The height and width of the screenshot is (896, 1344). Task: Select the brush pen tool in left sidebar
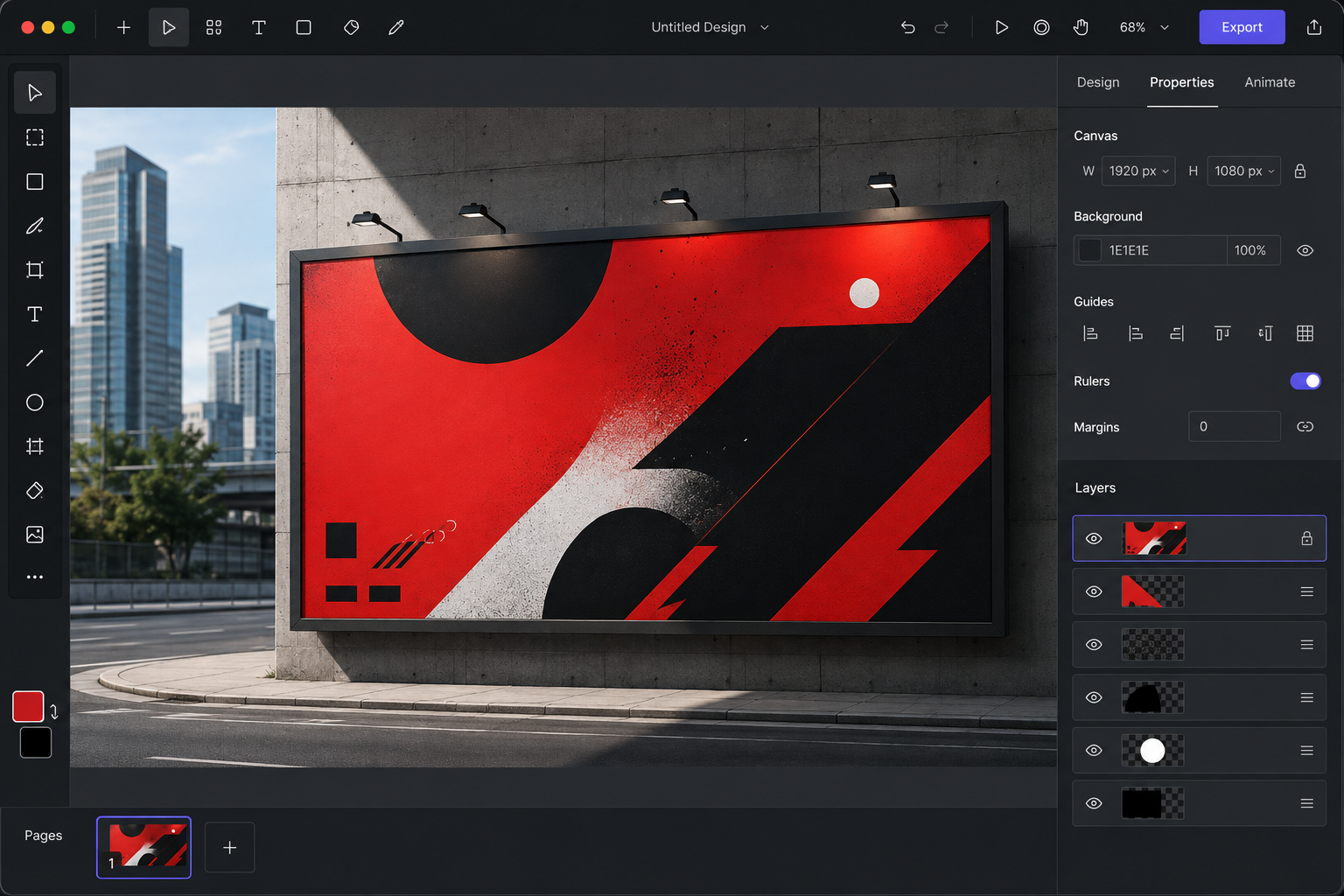tap(35, 226)
